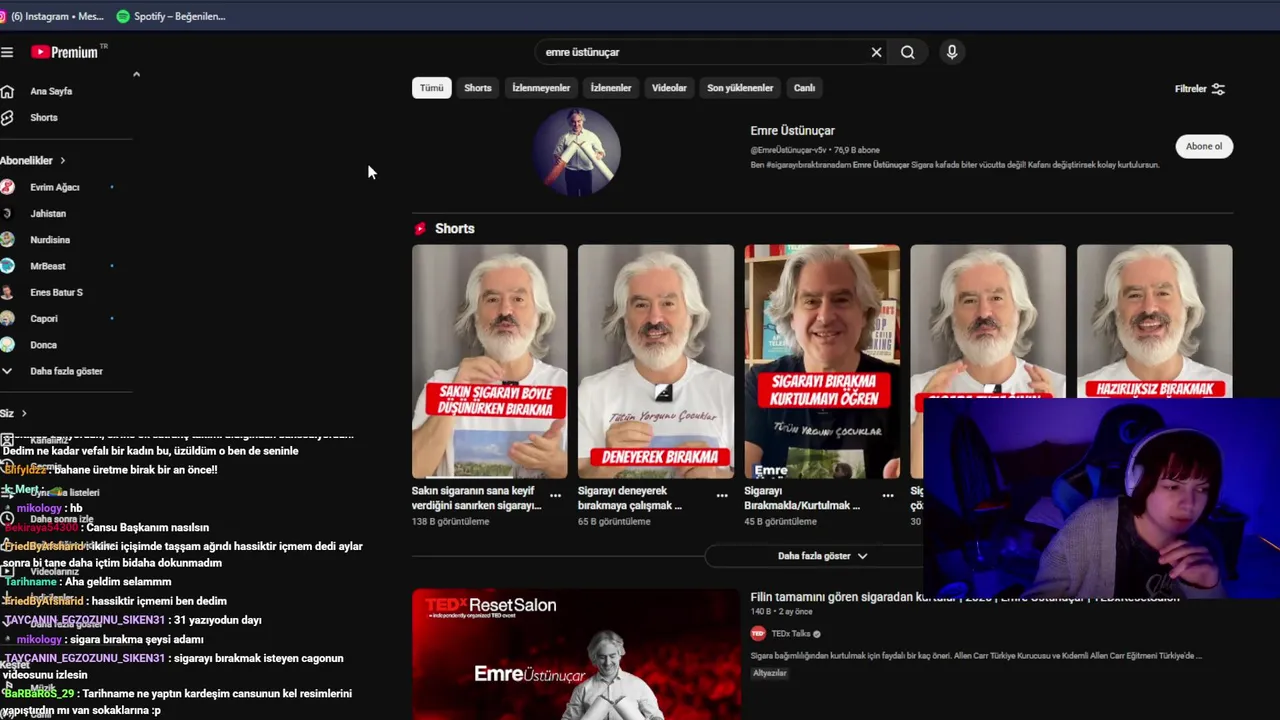The height and width of the screenshot is (720, 1280).
Task: Open the Siz section chevron
Action: coord(24,413)
